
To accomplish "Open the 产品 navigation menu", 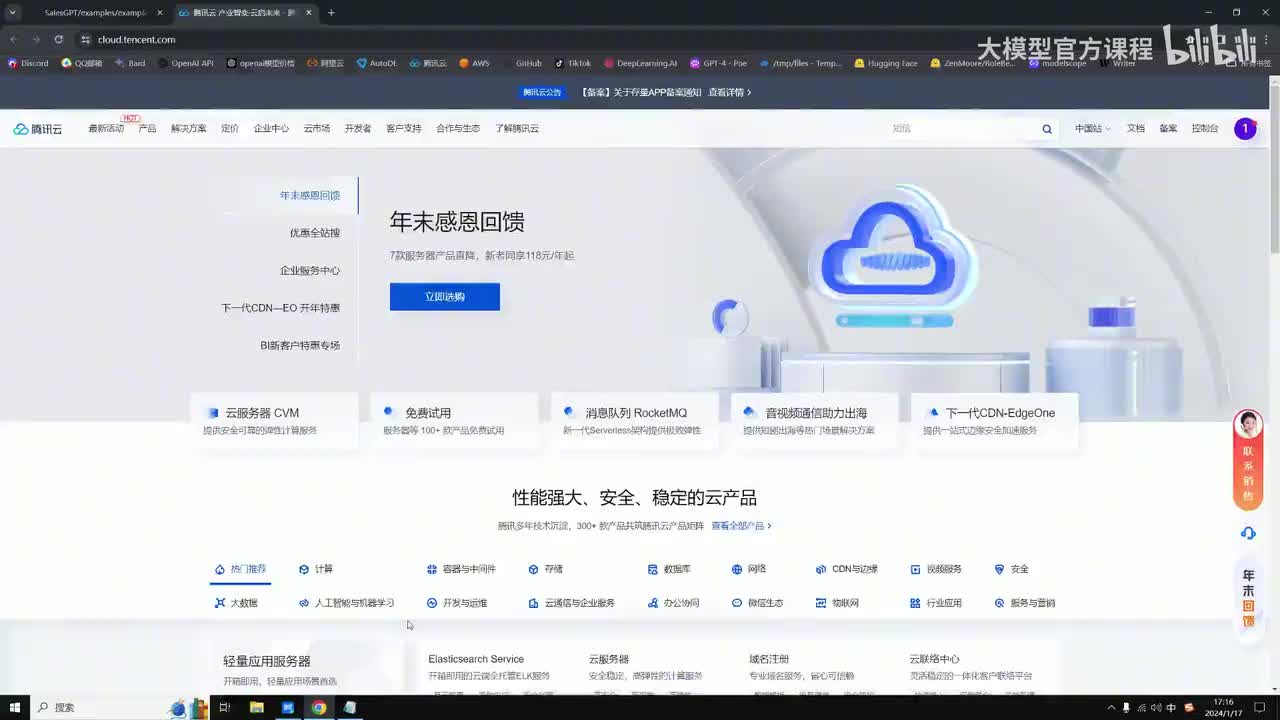I will coord(147,129).
